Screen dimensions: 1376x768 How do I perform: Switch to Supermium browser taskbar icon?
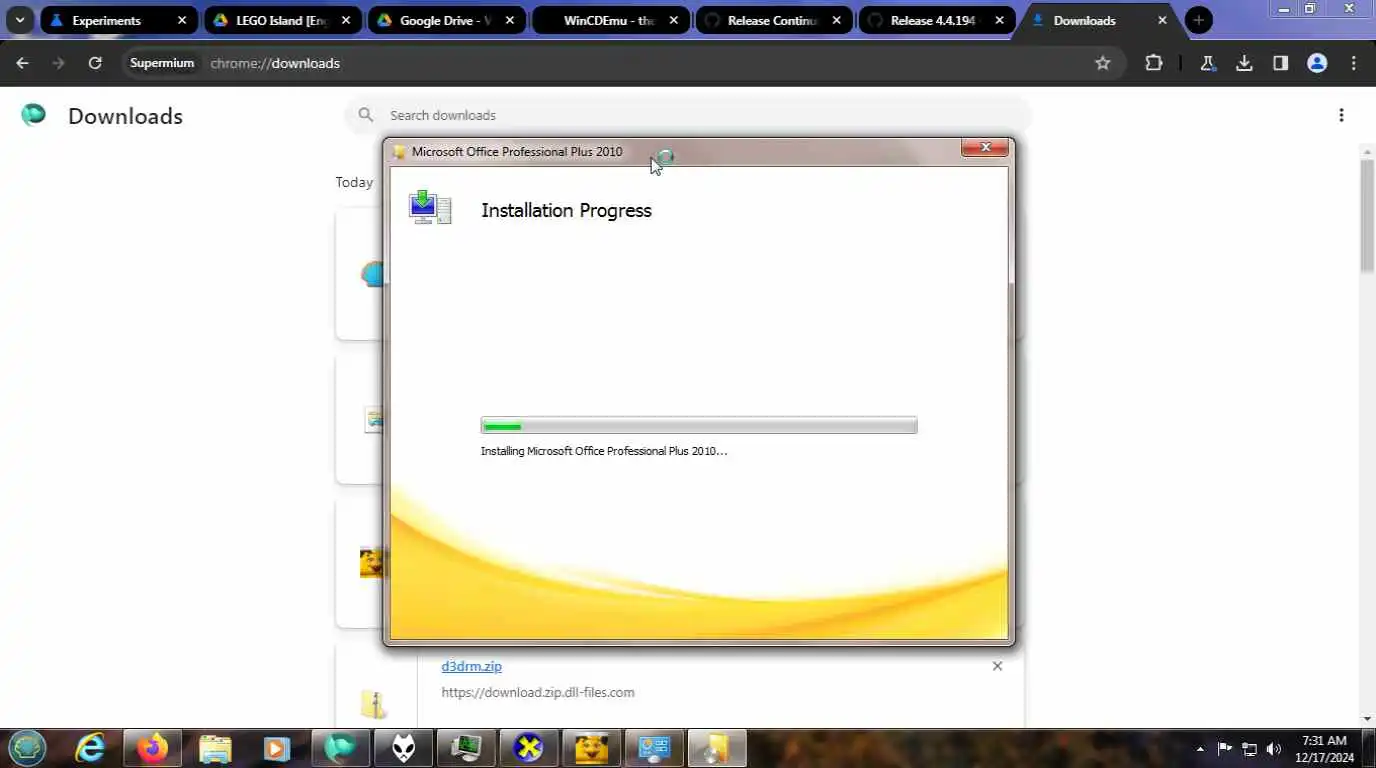340,748
